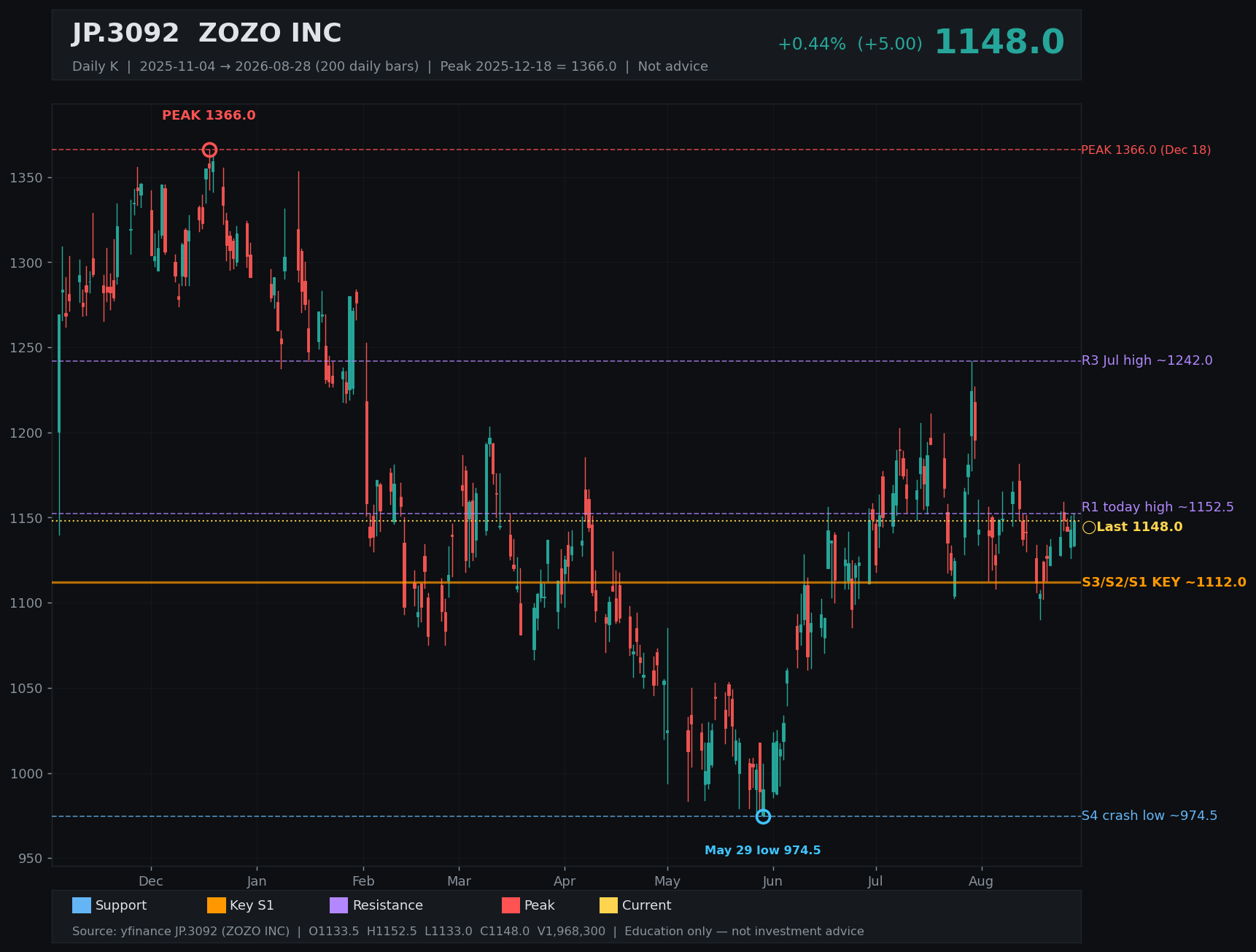
Task: Click the red PEAK 1366.0 annotation above the chart
Action: pos(209,115)
